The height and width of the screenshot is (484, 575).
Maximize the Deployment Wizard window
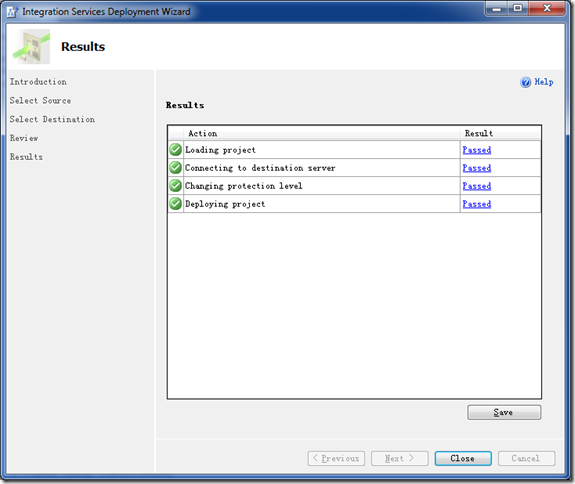(x=518, y=8)
